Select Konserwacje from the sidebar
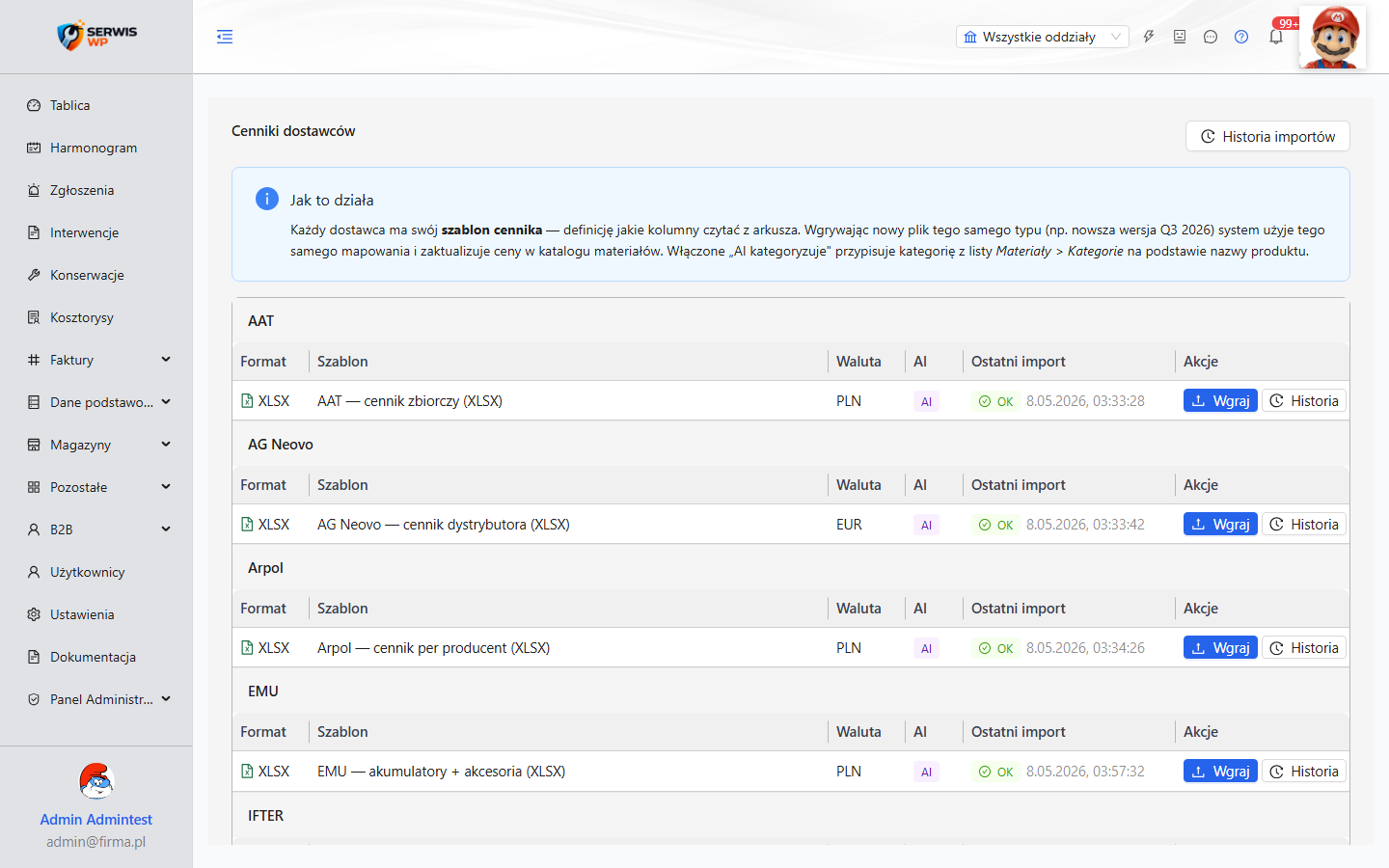This screenshot has width=1389, height=868. pos(96,275)
